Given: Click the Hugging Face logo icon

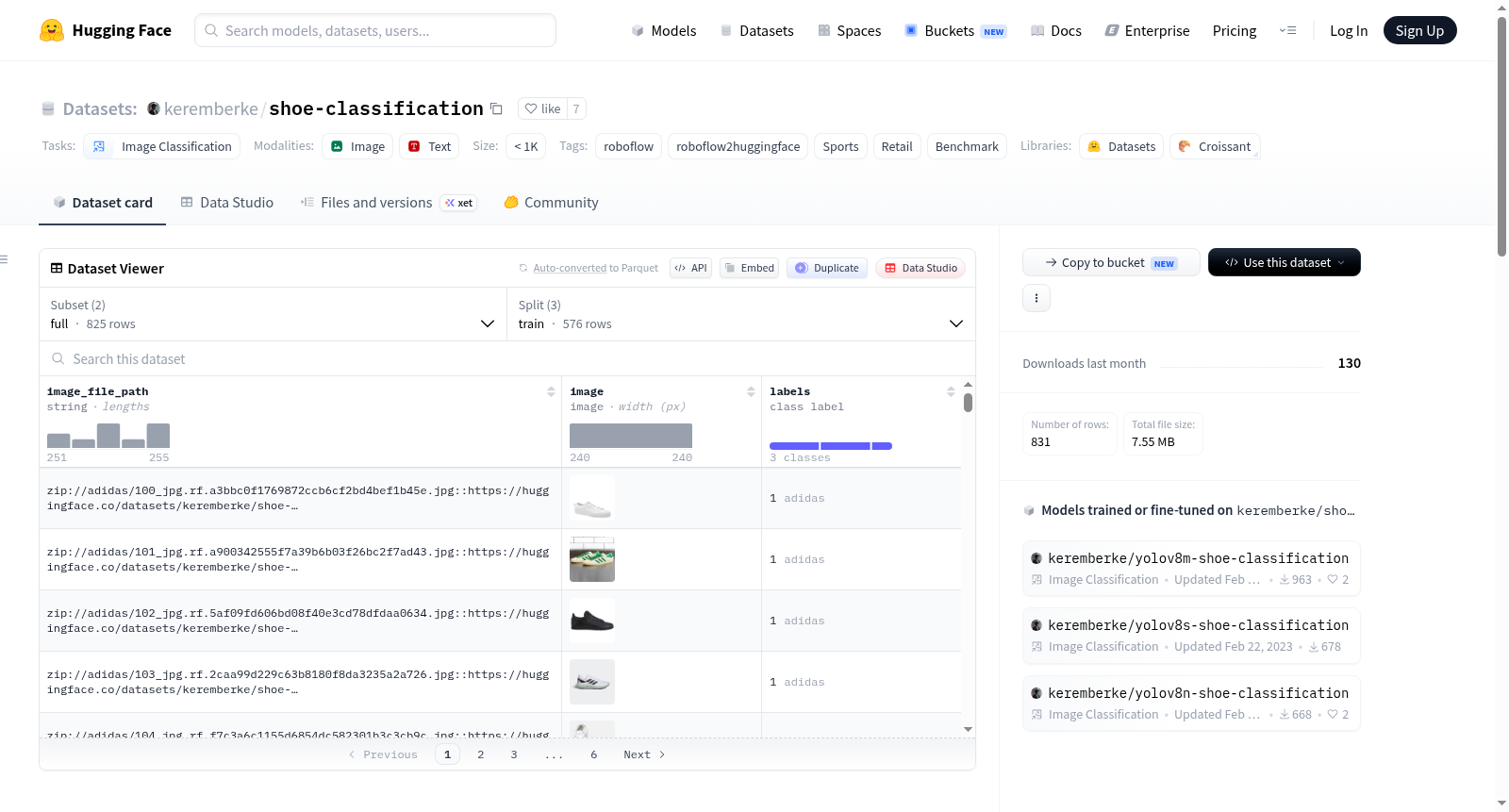Looking at the screenshot, I should (52, 30).
